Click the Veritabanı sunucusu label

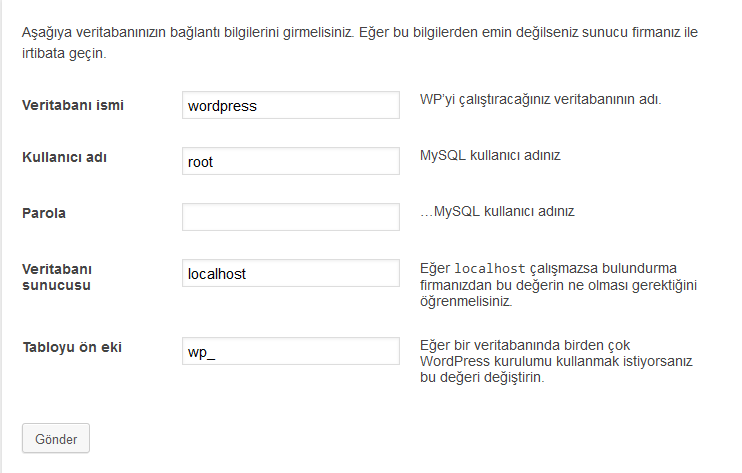click(x=57, y=277)
